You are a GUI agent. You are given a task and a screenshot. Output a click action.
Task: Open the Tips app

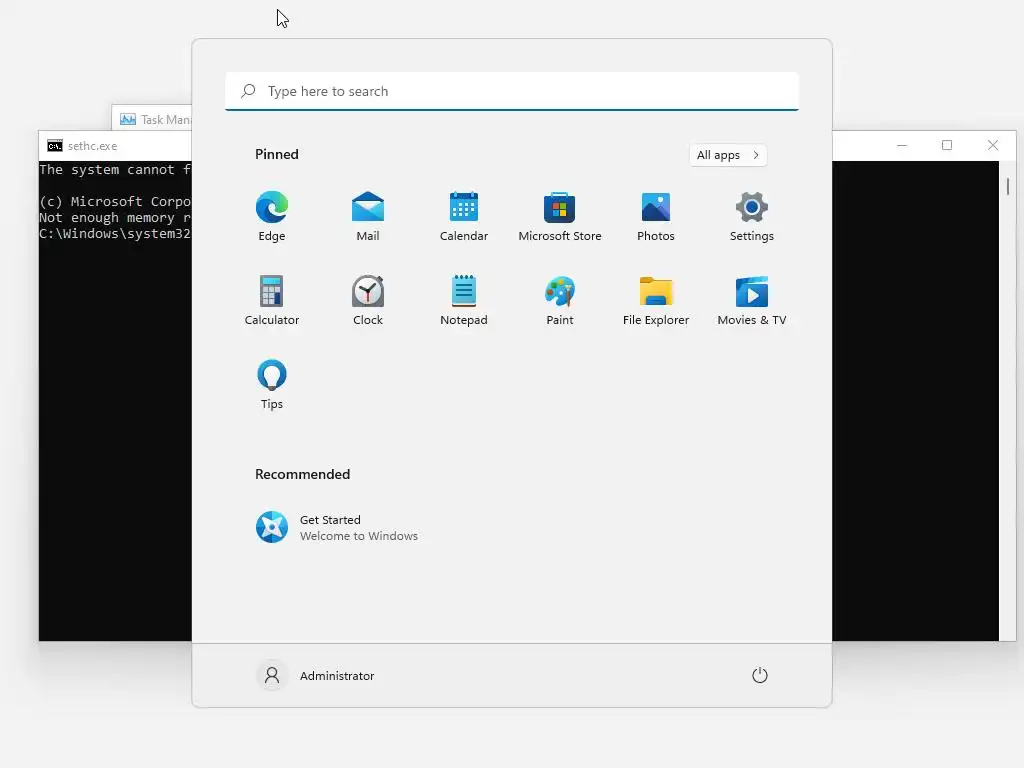(272, 385)
